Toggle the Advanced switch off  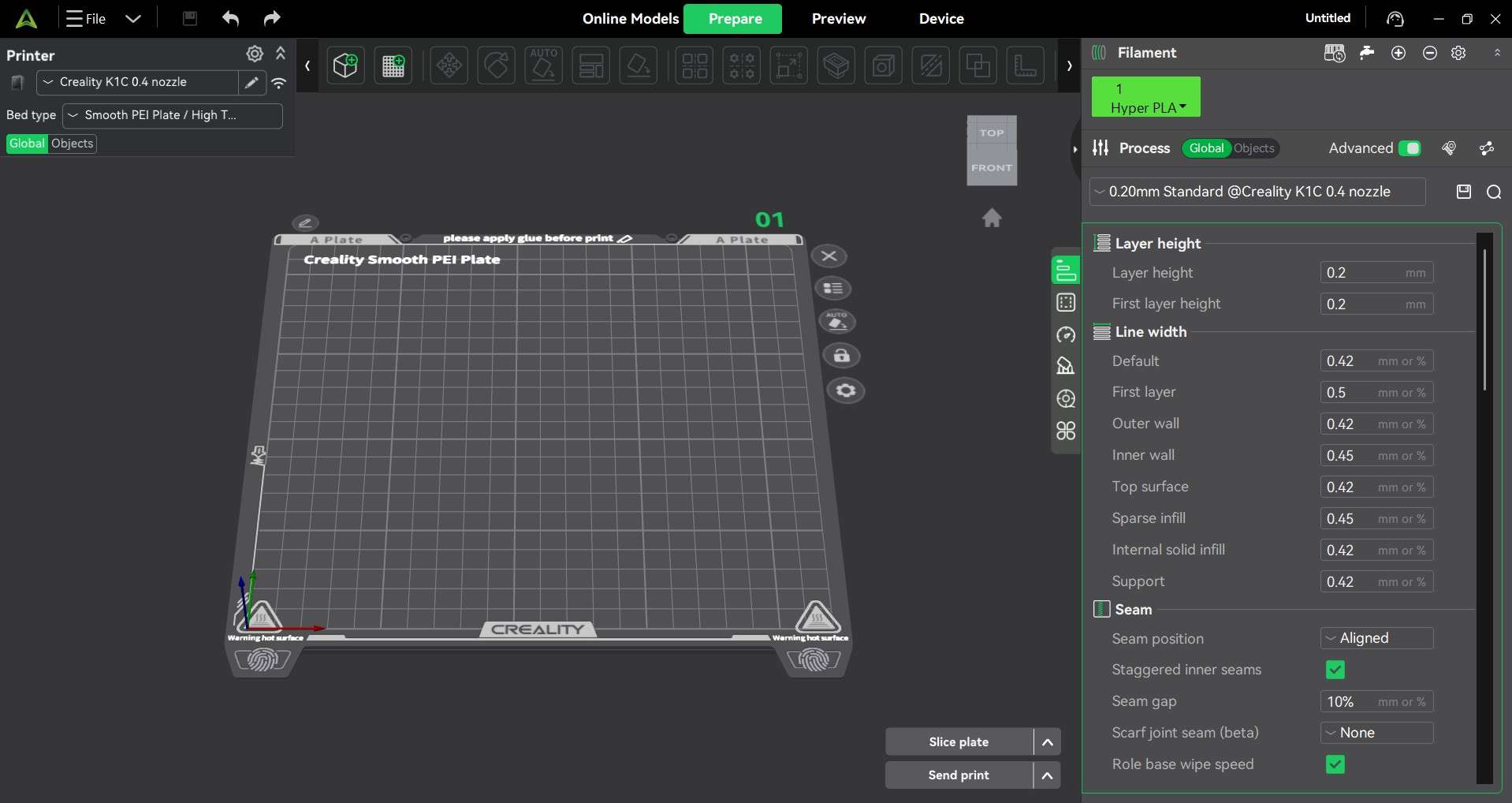pyautogui.click(x=1410, y=148)
